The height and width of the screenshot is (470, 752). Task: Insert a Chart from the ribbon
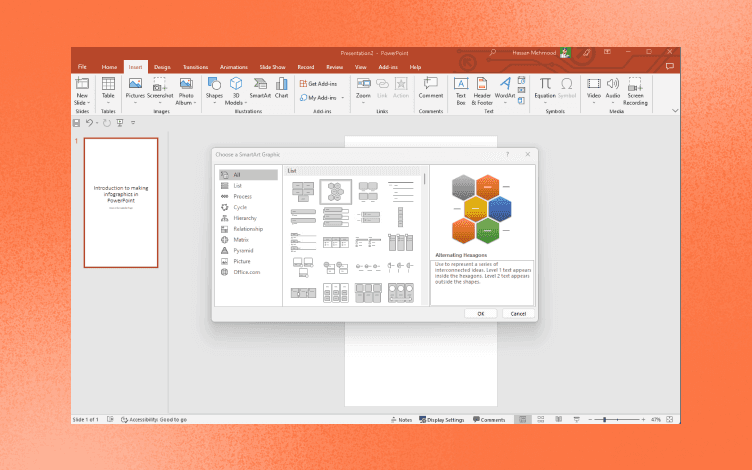click(282, 88)
